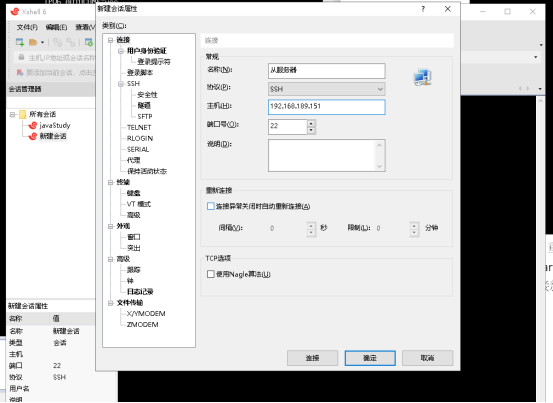Viewport: 553px width, 403px height.
Task: Click the 新建会话 session icon in tree
Action: pyautogui.click(x=33, y=136)
